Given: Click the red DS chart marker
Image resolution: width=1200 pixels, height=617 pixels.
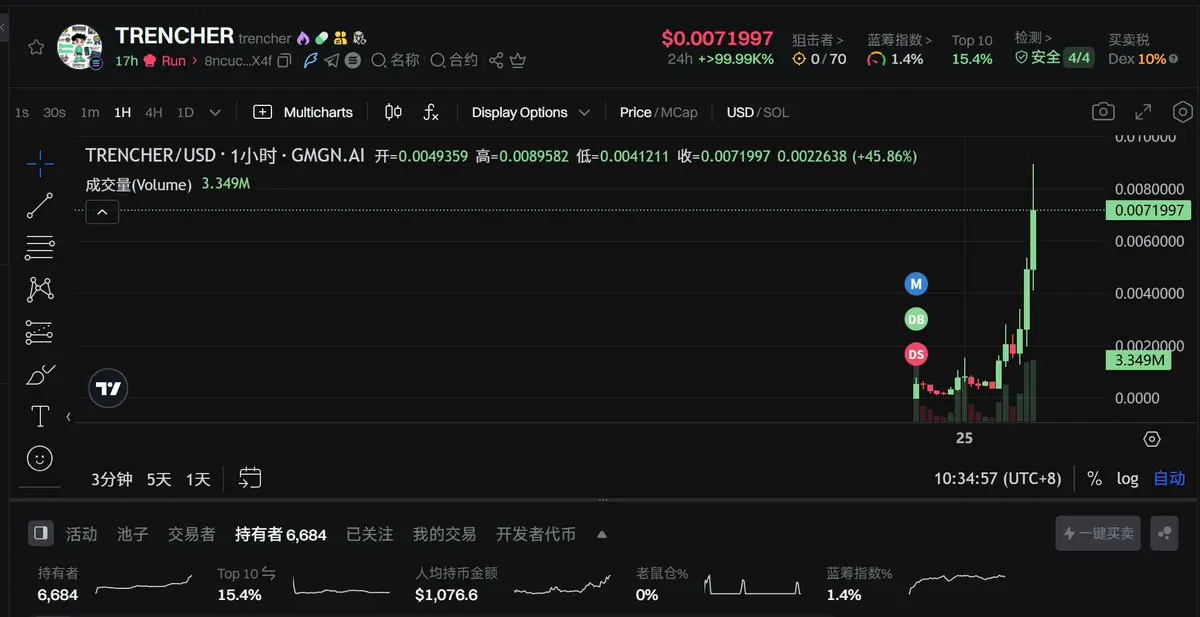Looking at the screenshot, I should 916,353.
